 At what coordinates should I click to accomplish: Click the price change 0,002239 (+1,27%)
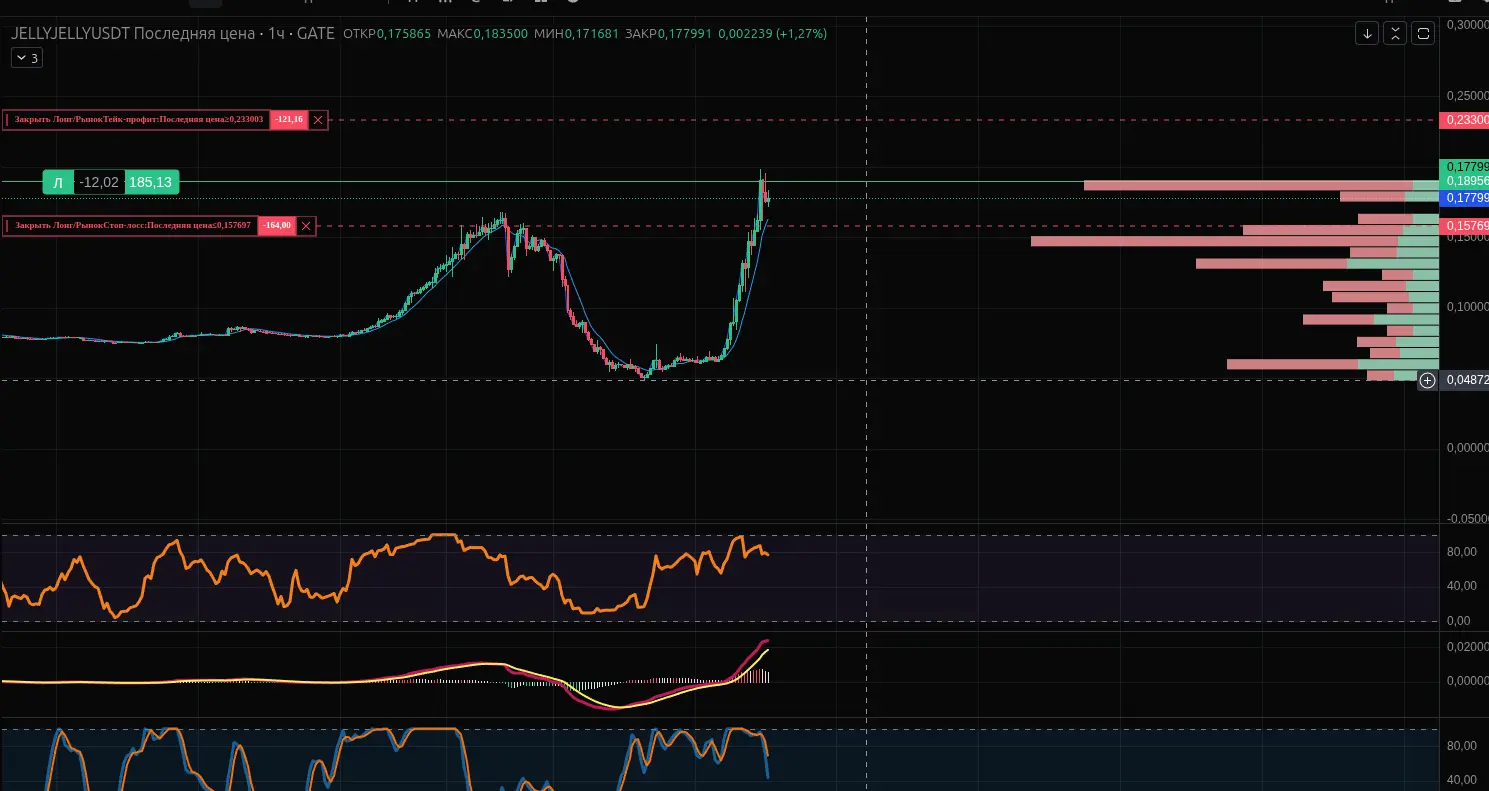click(772, 33)
